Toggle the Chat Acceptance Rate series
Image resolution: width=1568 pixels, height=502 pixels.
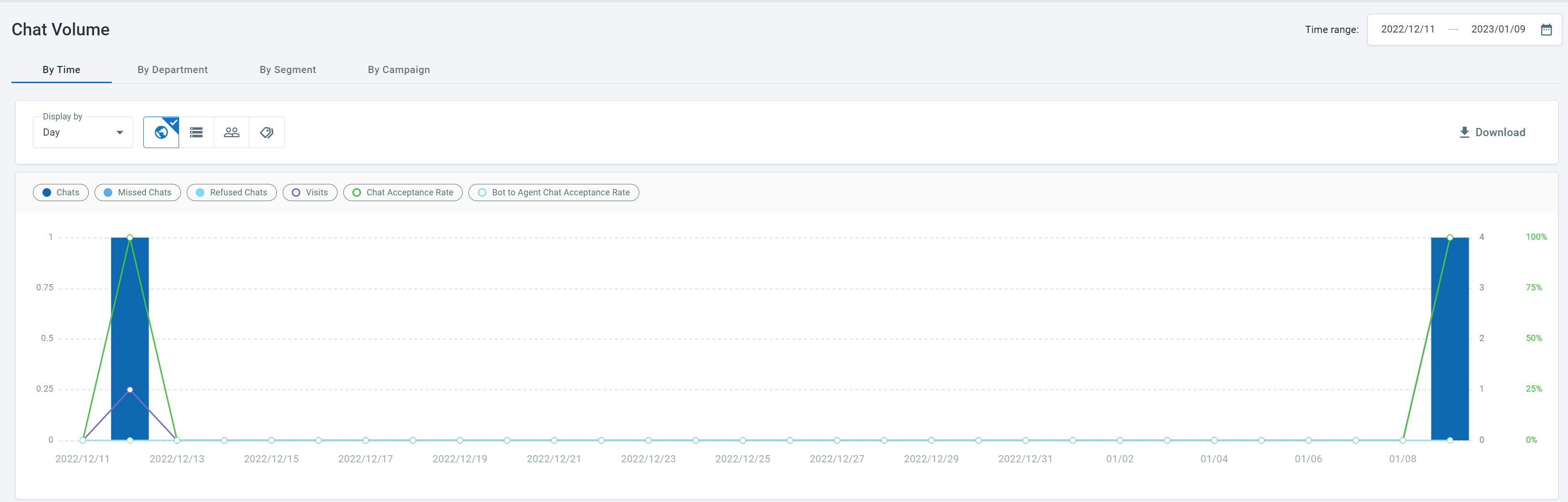tap(403, 192)
